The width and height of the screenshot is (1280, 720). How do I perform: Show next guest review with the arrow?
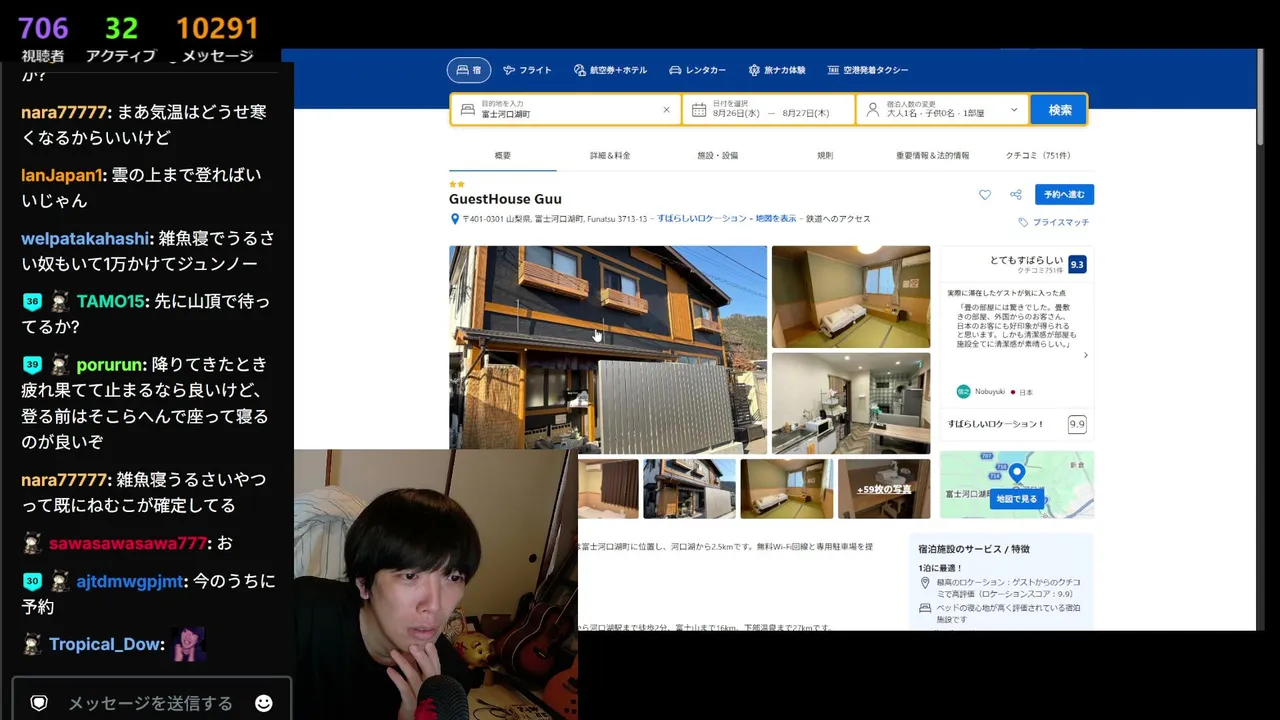tap(1085, 355)
